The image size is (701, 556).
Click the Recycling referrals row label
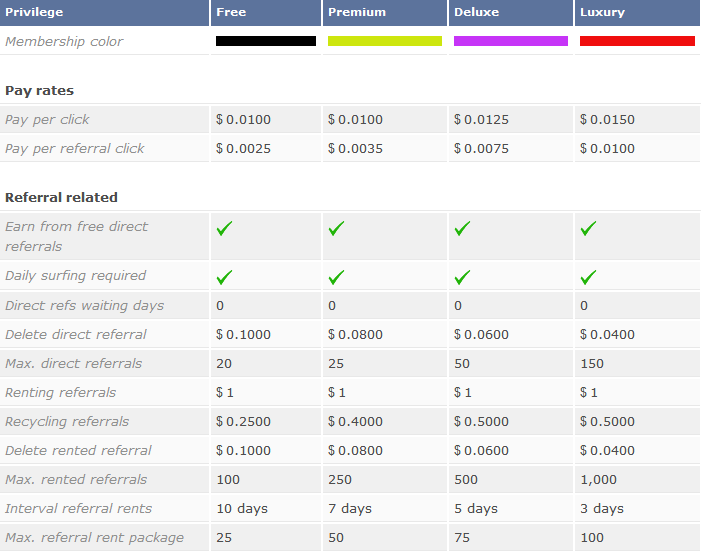pyautogui.click(x=67, y=422)
